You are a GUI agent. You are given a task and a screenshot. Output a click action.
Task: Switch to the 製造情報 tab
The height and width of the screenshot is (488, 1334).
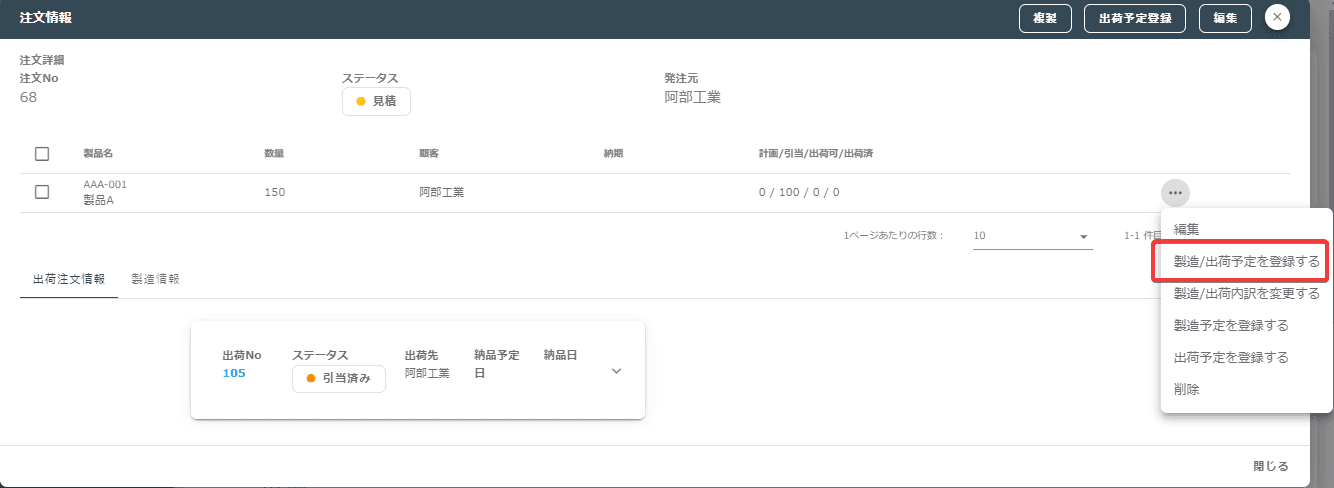156,279
